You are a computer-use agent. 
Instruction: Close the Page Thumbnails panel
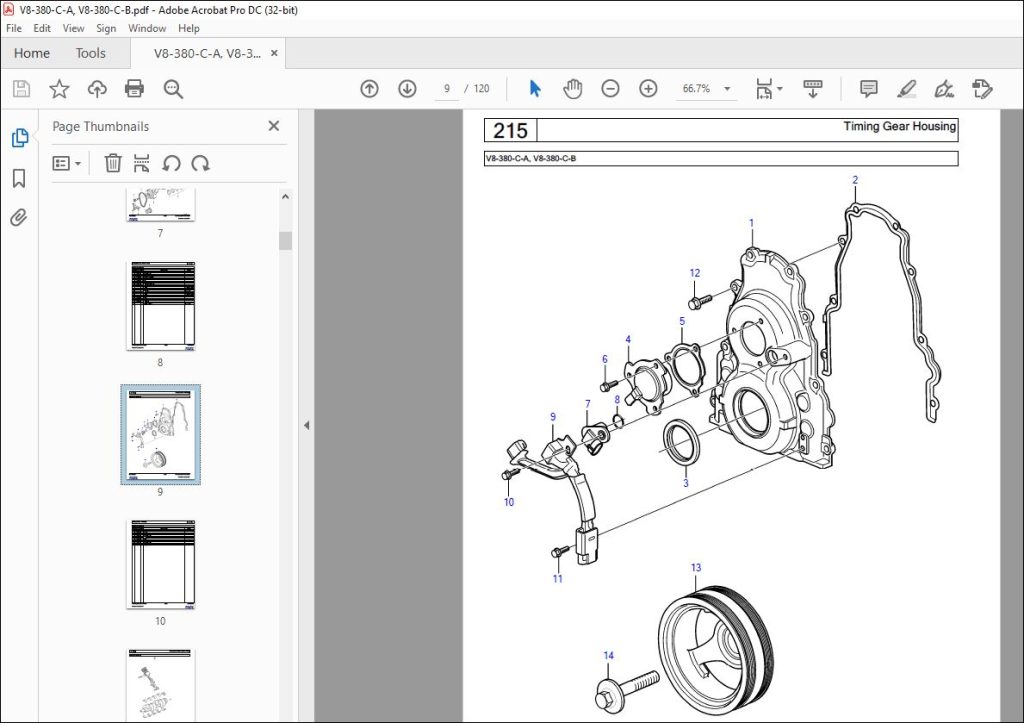(x=274, y=126)
